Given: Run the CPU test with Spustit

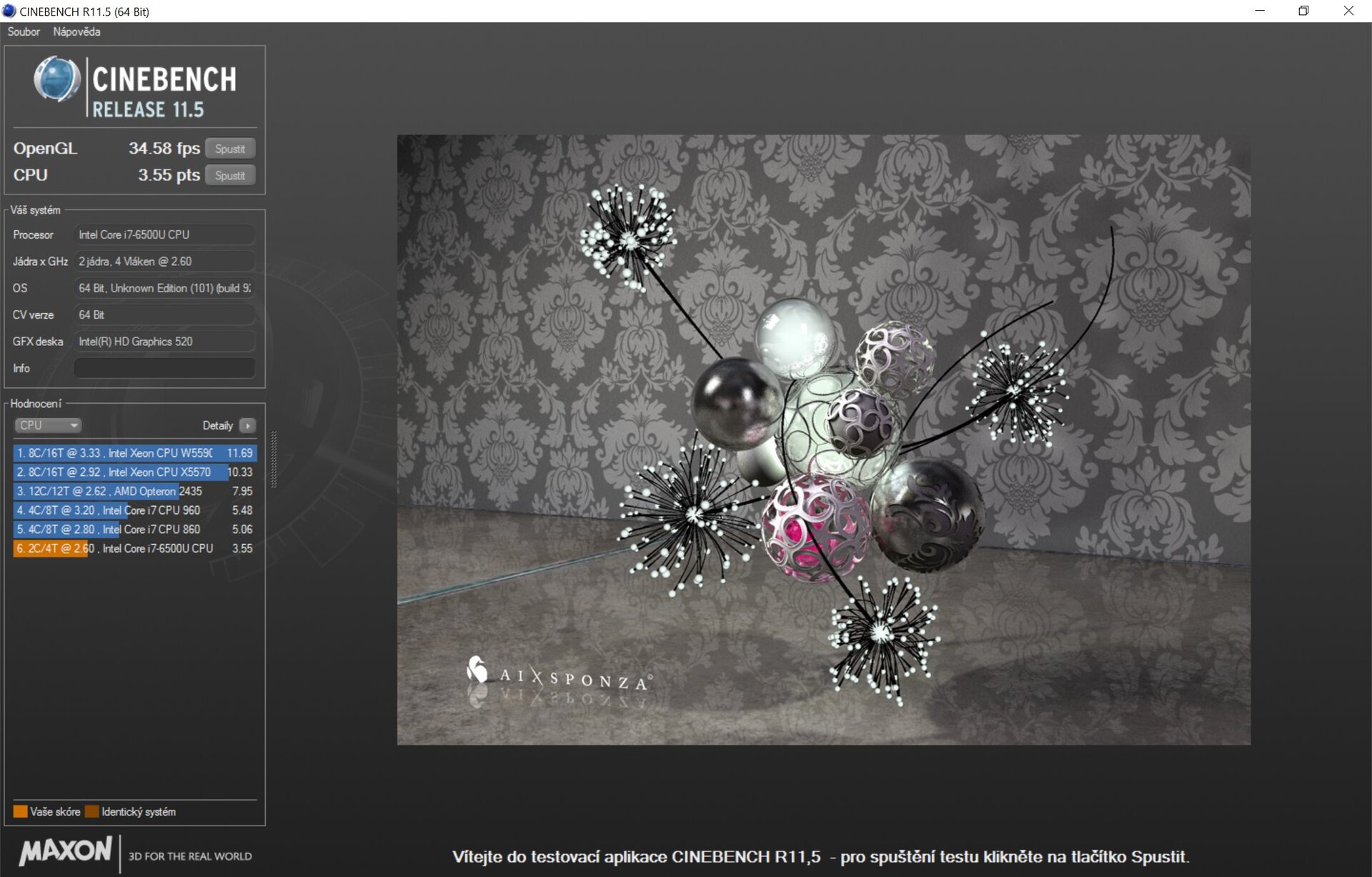Looking at the screenshot, I should pyautogui.click(x=230, y=175).
